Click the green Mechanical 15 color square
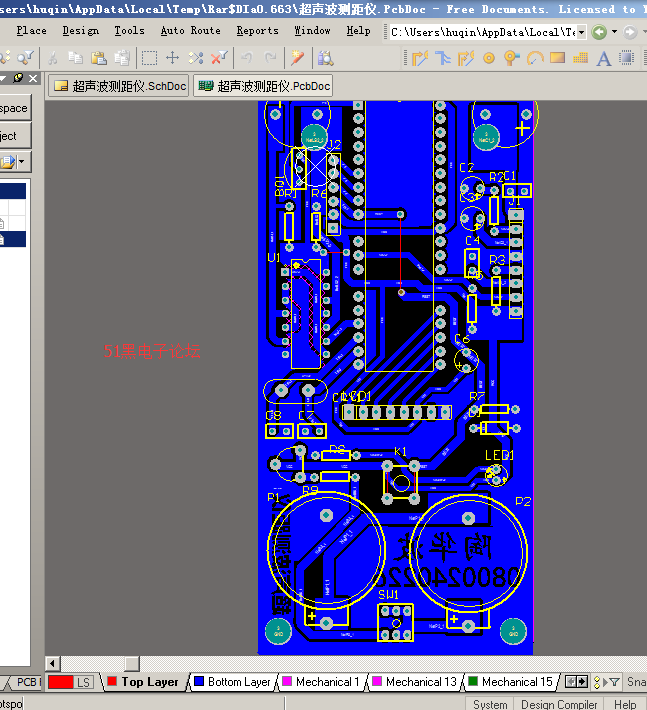This screenshot has width=647, height=710. [473, 681]
